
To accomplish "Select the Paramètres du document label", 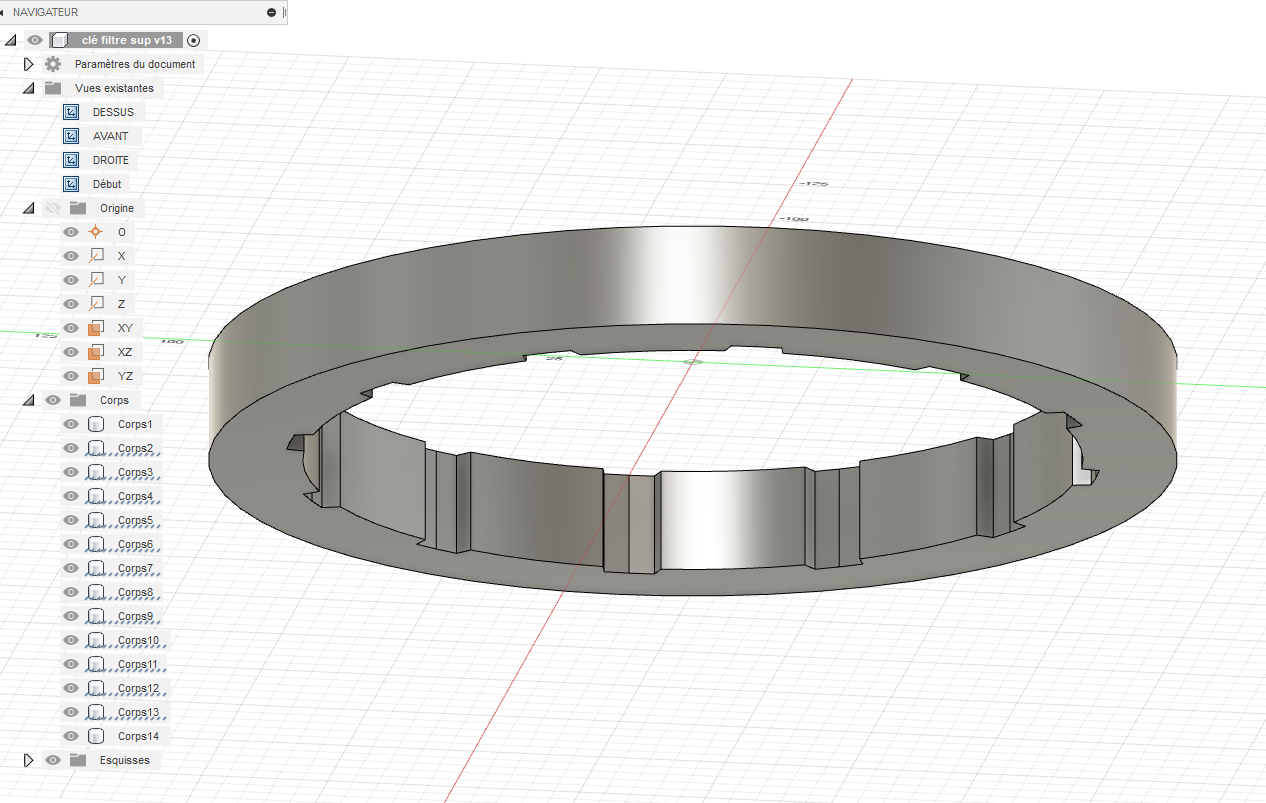I will point(135,64).
